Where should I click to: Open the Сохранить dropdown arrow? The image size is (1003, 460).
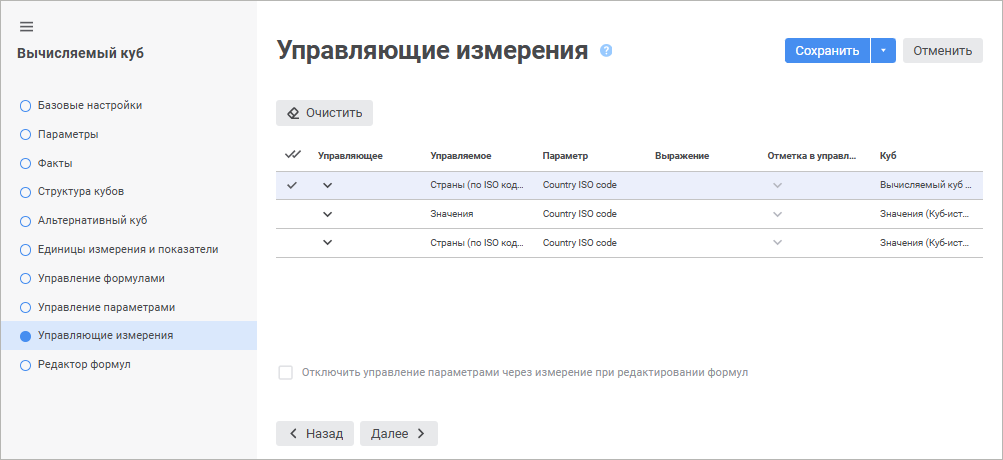tap(883, 51)
